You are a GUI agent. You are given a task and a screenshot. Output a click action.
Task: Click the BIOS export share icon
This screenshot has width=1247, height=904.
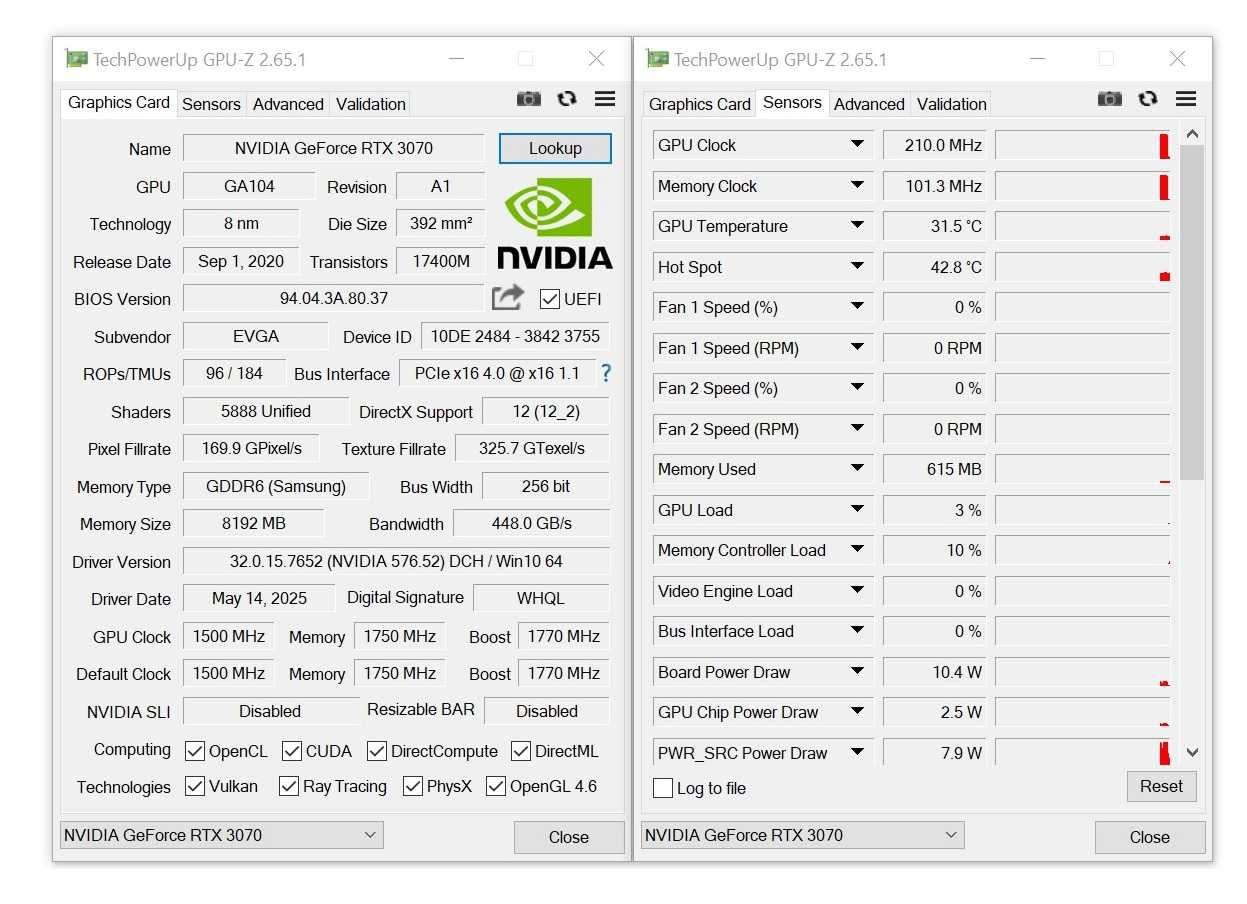click(508, 297)
